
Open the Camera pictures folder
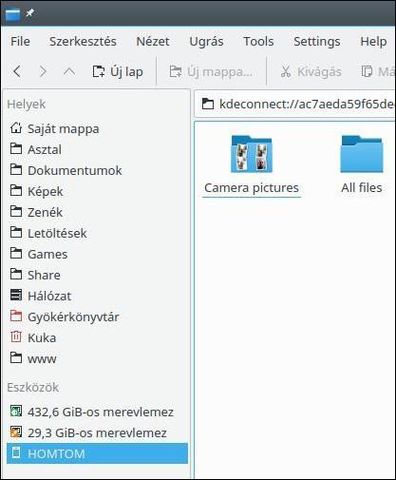pyautogui.click(x=252, y=165)
